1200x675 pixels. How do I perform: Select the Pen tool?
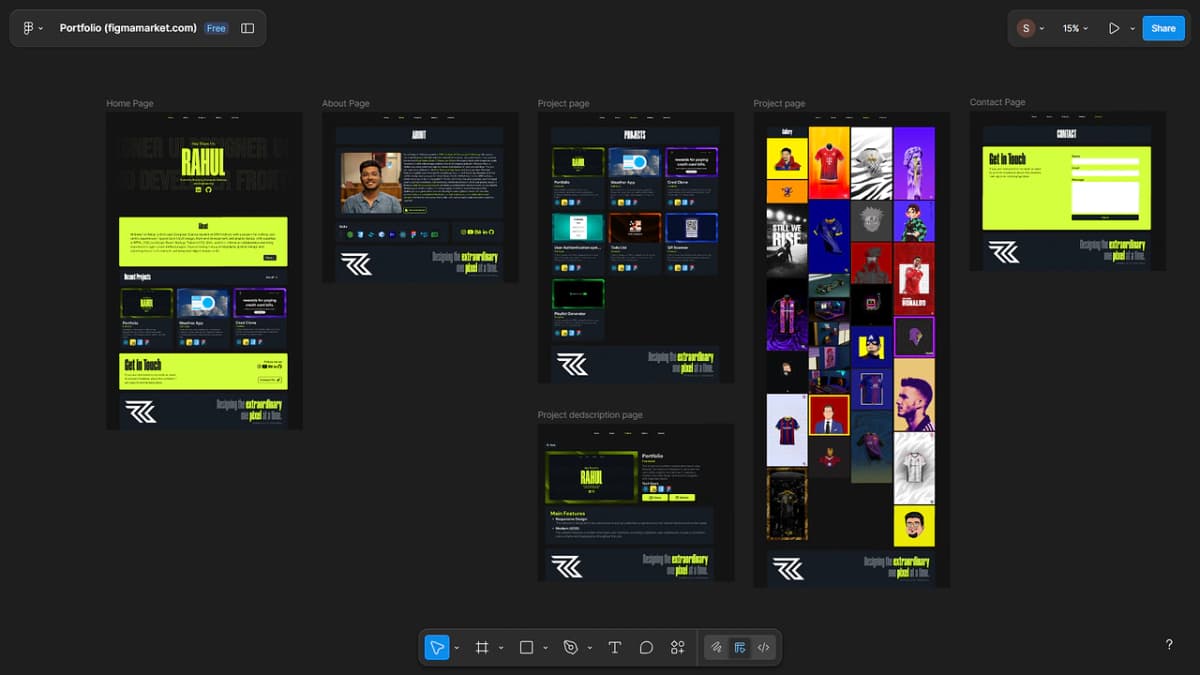pos(570,647)
